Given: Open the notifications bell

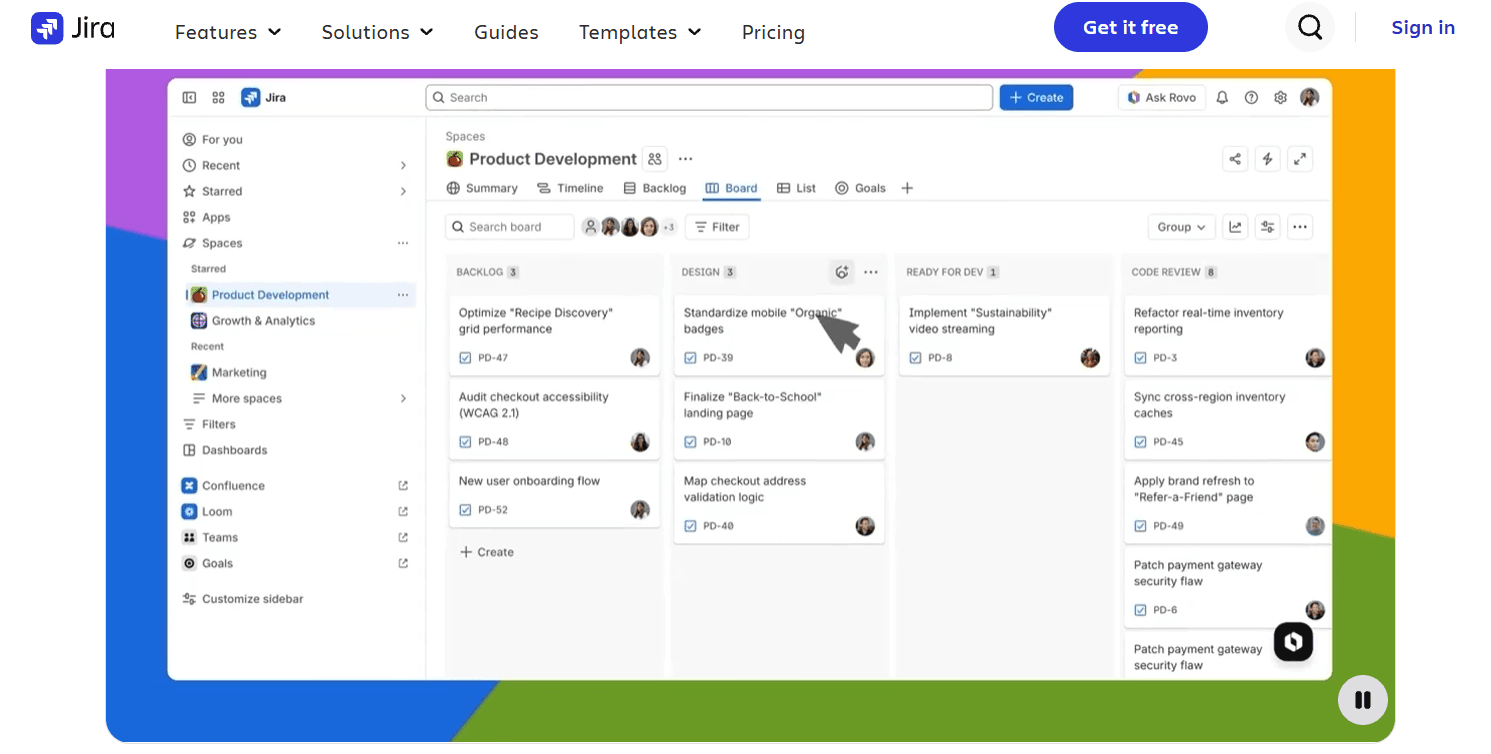Looking at the screenshot, I should pyautogui.click(x=1222, y=97).
